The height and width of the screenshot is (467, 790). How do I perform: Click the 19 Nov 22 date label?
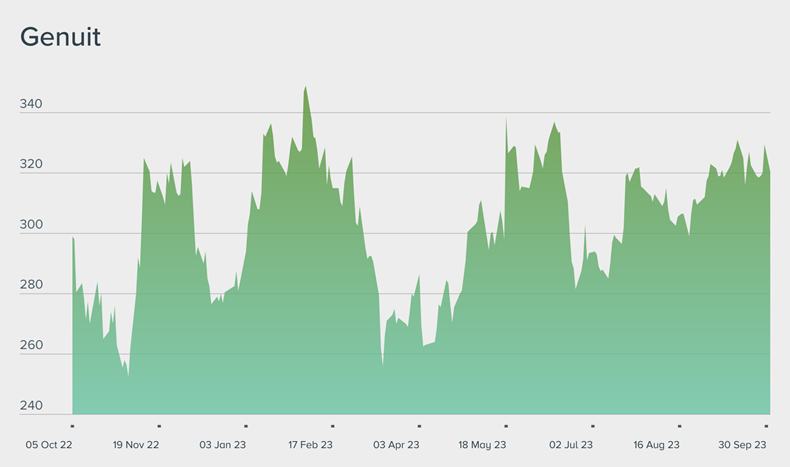tap(136, 444)
